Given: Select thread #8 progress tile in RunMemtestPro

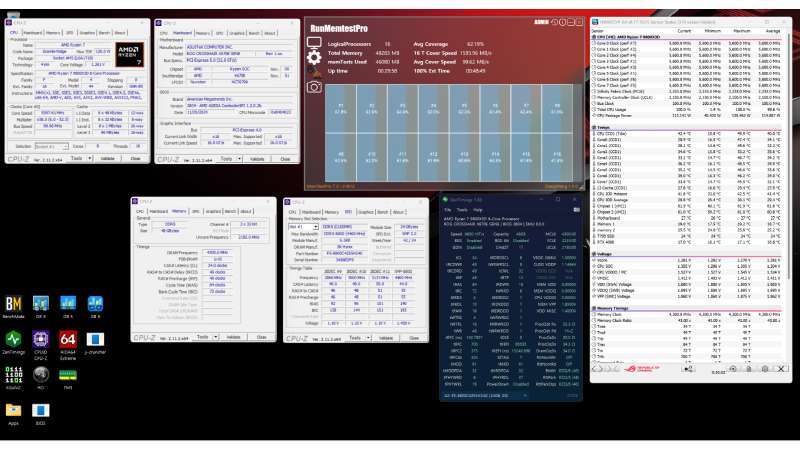Looking at the screenshot, I should pos(557,109).
